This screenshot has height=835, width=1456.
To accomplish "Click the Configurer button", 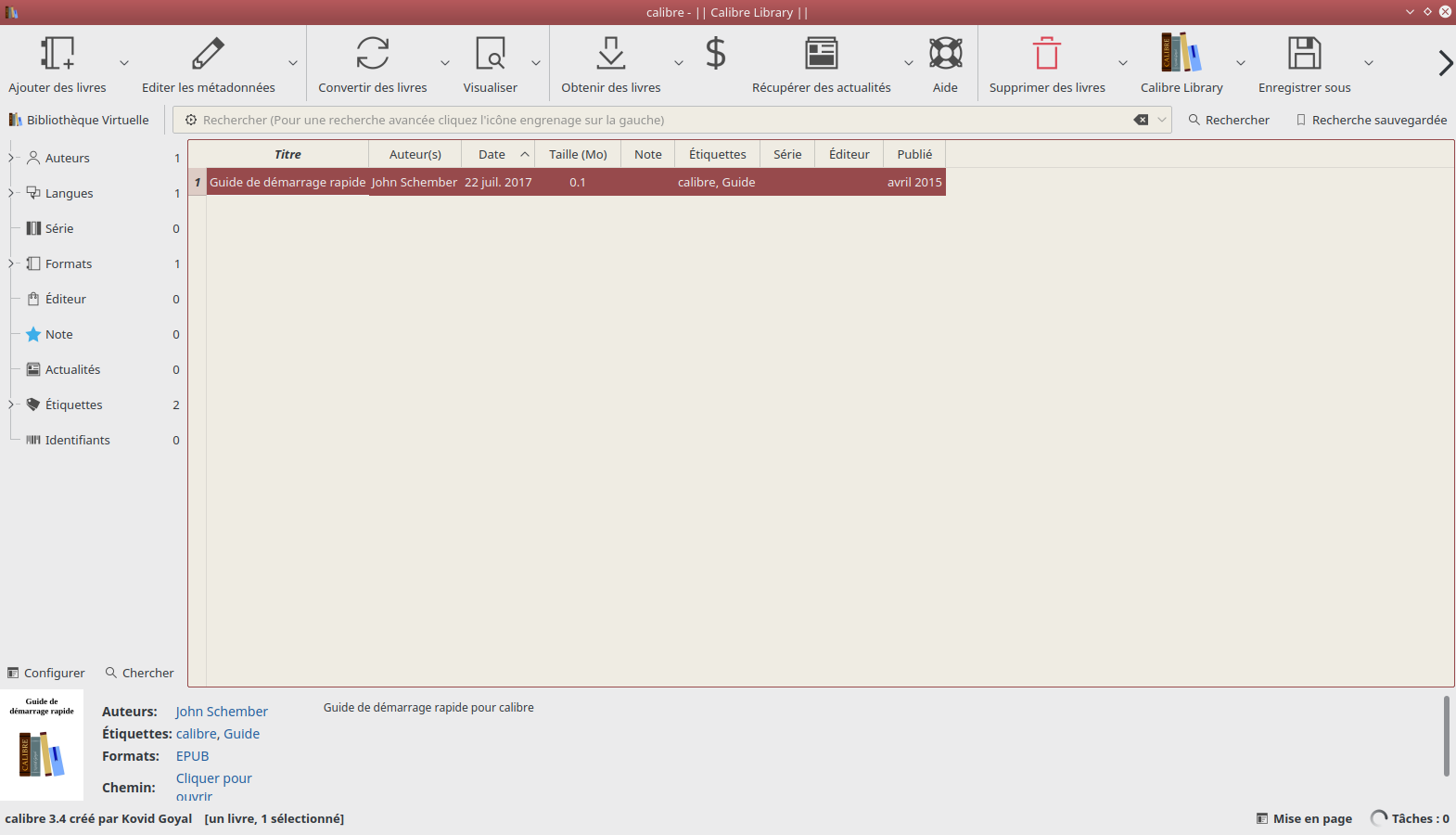I will click(46, 673).
